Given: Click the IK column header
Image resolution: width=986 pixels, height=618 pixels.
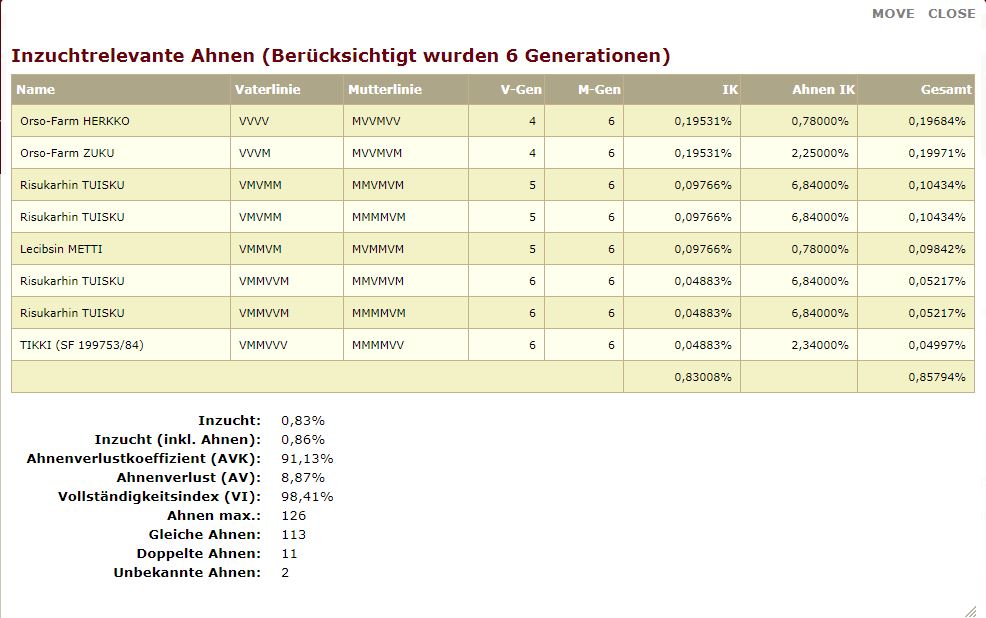Looking at the screenshot, I should [730, 89].
